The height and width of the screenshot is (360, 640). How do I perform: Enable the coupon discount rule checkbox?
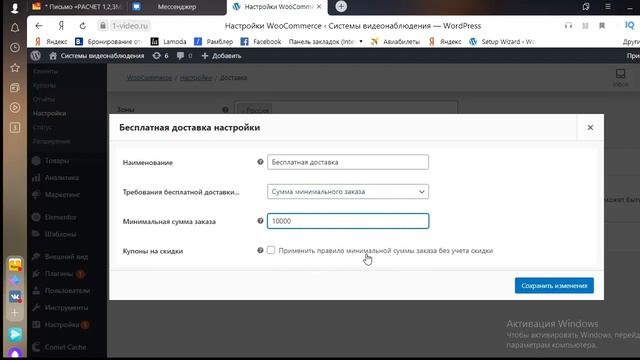pos(271,250)
